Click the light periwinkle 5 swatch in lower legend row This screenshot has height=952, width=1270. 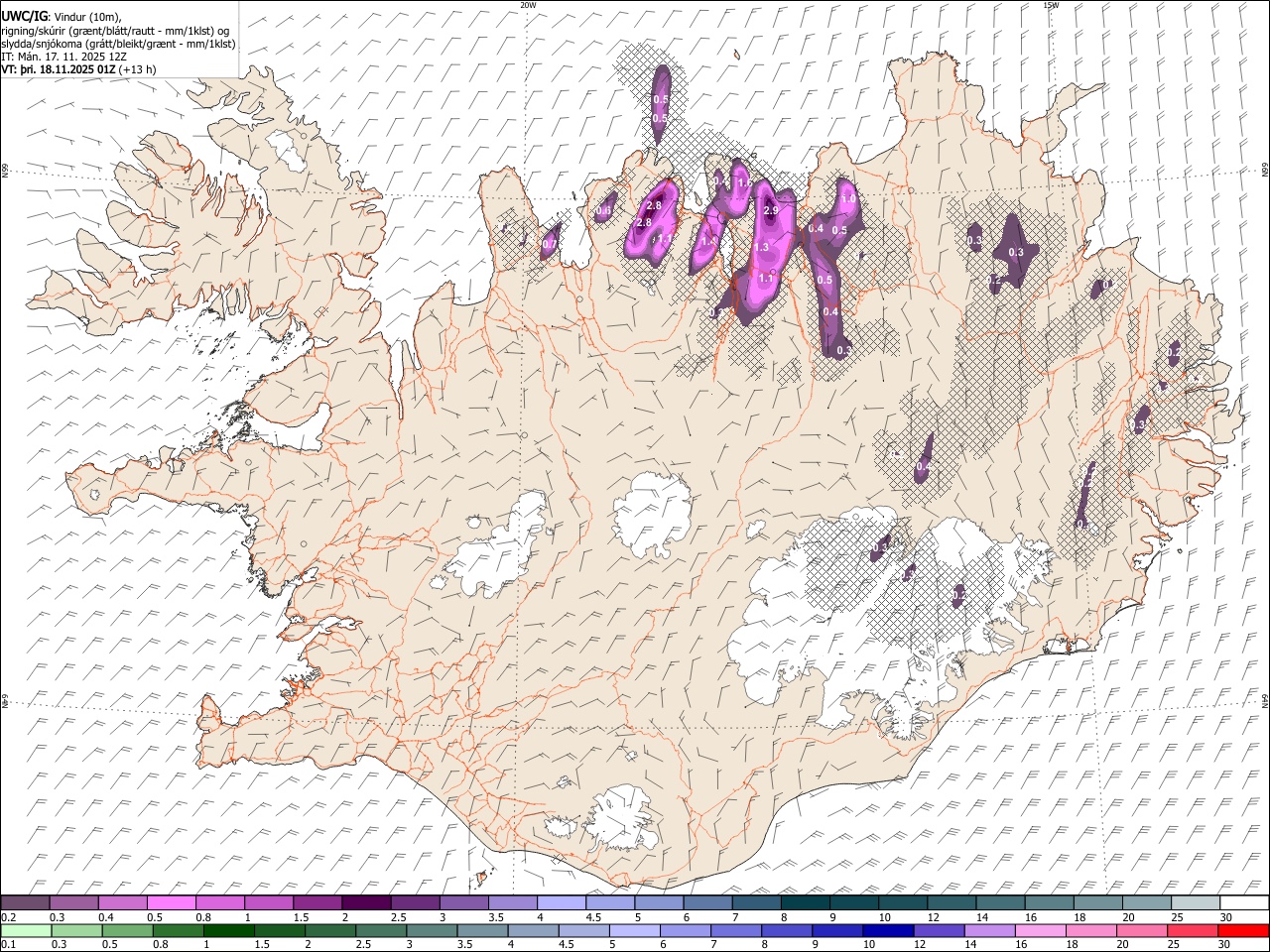click(x=634, y=930)
